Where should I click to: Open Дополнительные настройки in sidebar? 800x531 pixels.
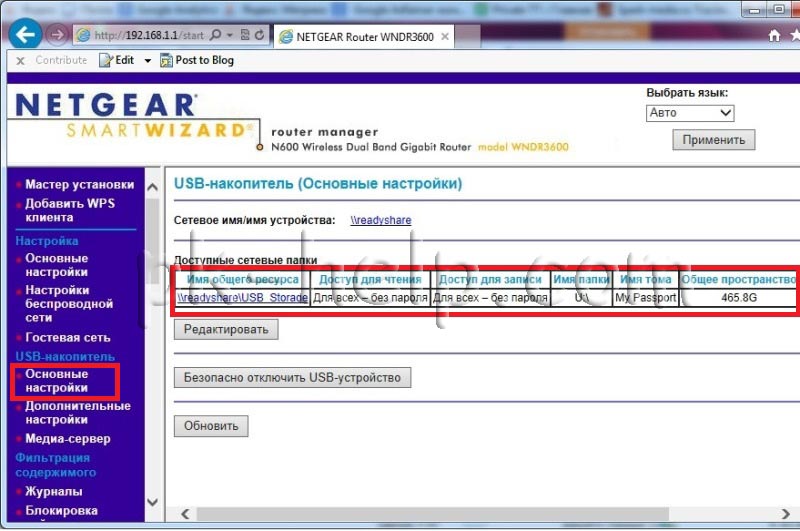tap(78, 413)
